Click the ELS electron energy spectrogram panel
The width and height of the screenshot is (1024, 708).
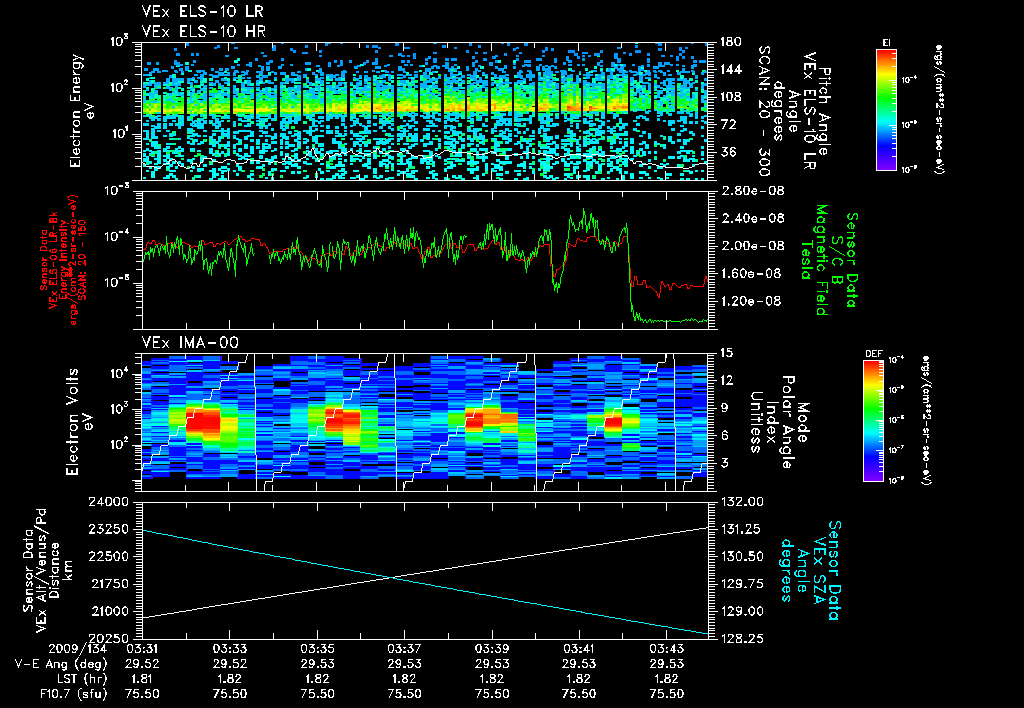coord(425,111)
